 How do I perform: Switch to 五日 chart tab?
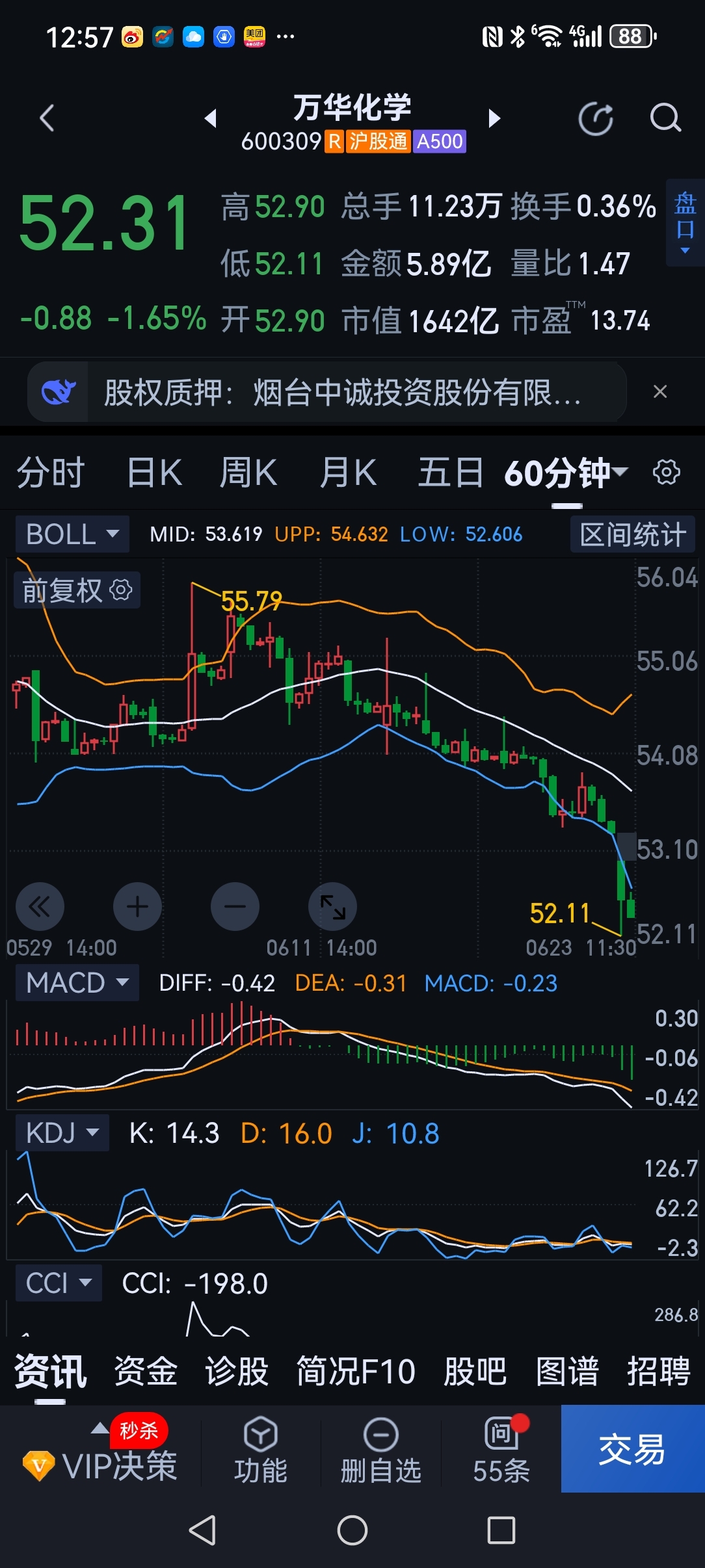pos(450,473)
